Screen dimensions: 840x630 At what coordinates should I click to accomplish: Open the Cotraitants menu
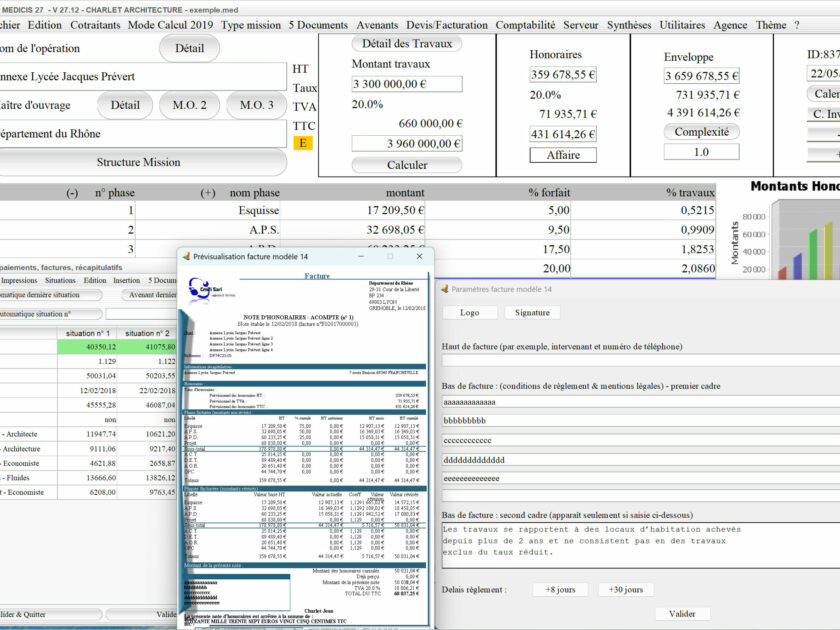tap(95, 25)
